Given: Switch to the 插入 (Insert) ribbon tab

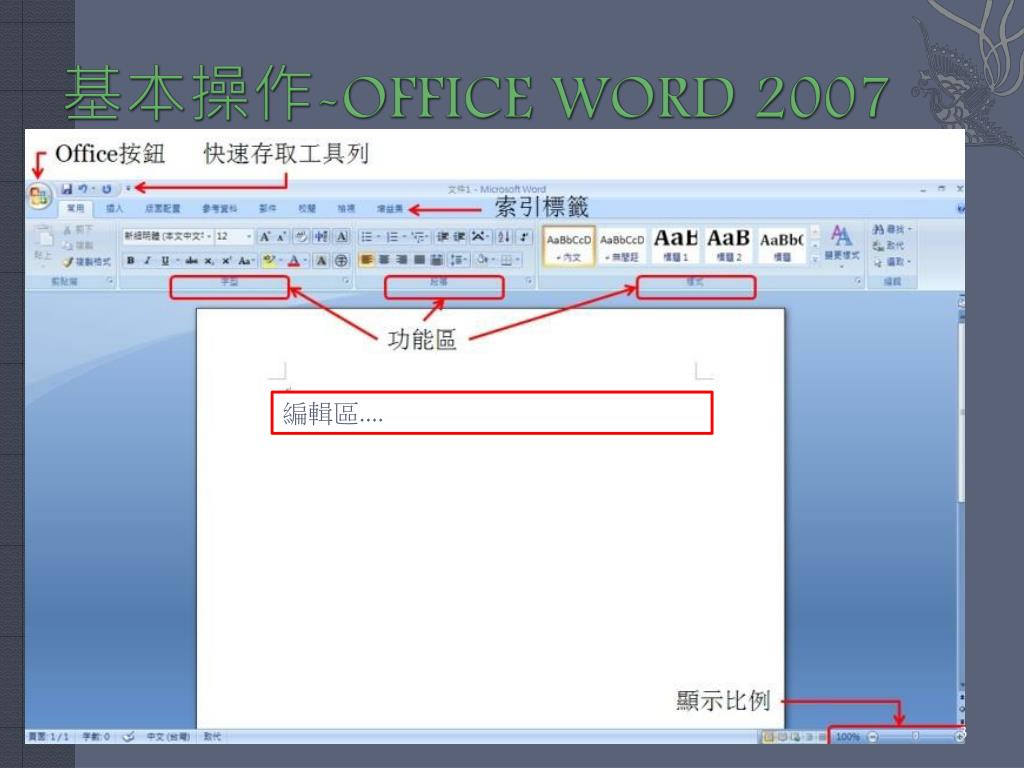Looking at the screenshot, I should click(114, 208).
